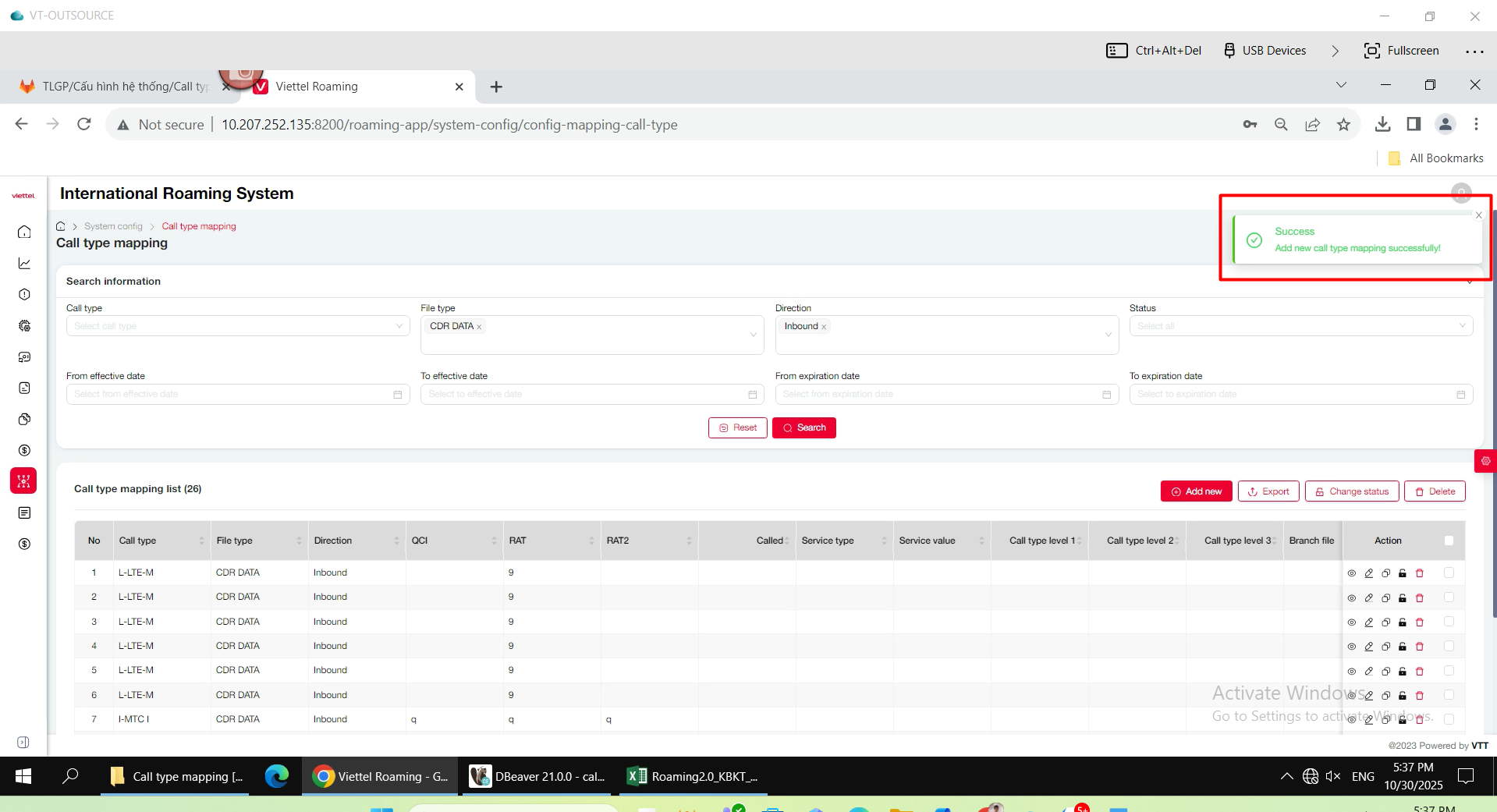Open the line chart icon in the sidebar
This screenshot has height=812, width=1497.
tap(24, 264)
